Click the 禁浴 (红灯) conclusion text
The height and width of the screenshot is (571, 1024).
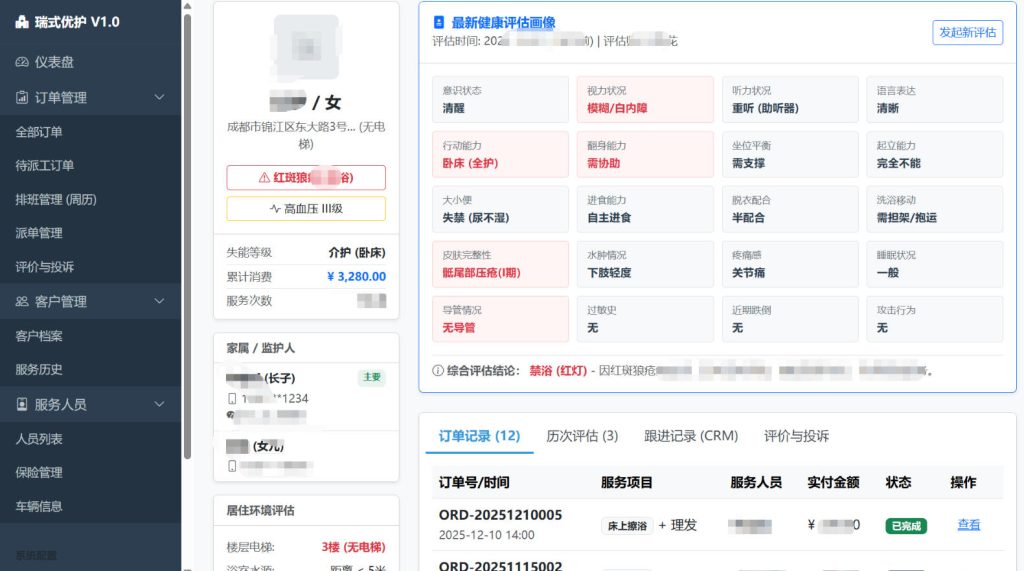pyautogui.click(x=558, y=370)
